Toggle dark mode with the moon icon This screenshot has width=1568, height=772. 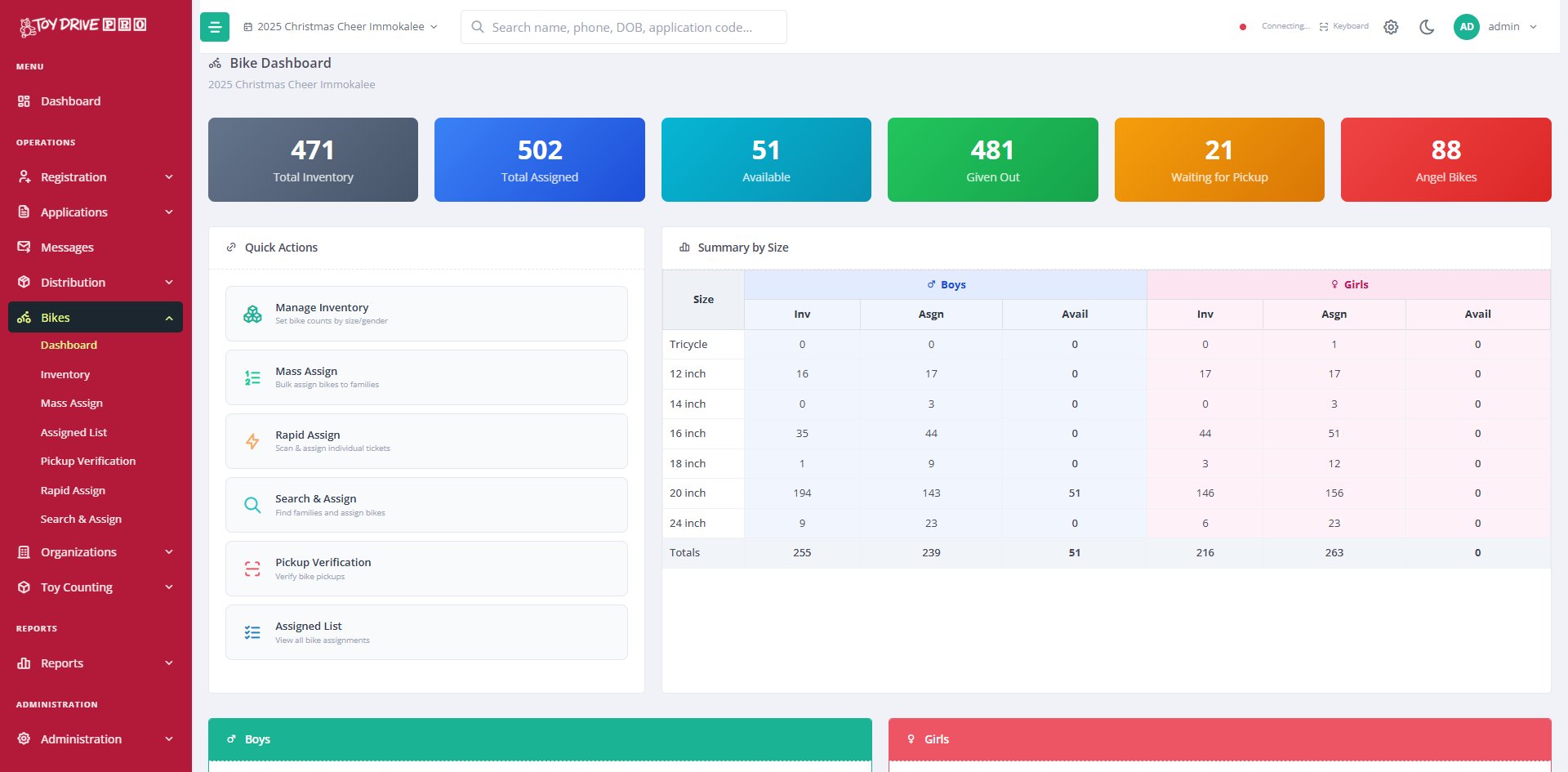(1427, 27)
